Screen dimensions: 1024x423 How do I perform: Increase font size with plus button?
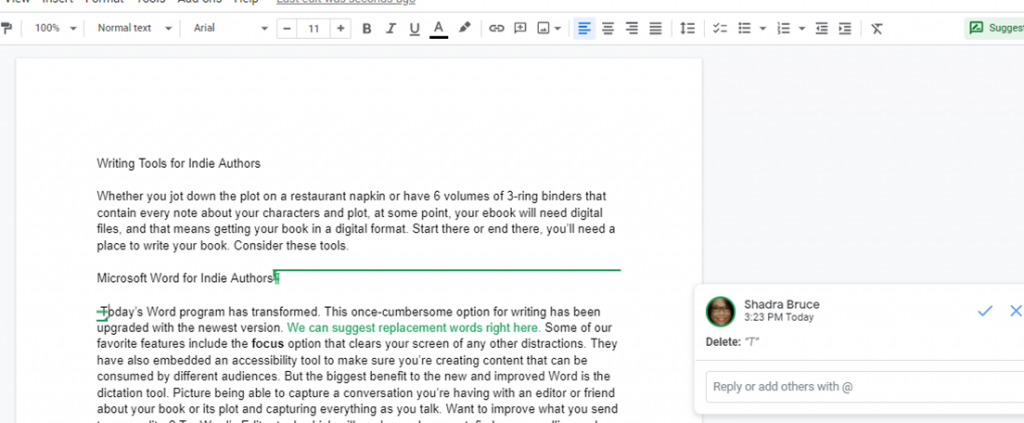(340, 28)
